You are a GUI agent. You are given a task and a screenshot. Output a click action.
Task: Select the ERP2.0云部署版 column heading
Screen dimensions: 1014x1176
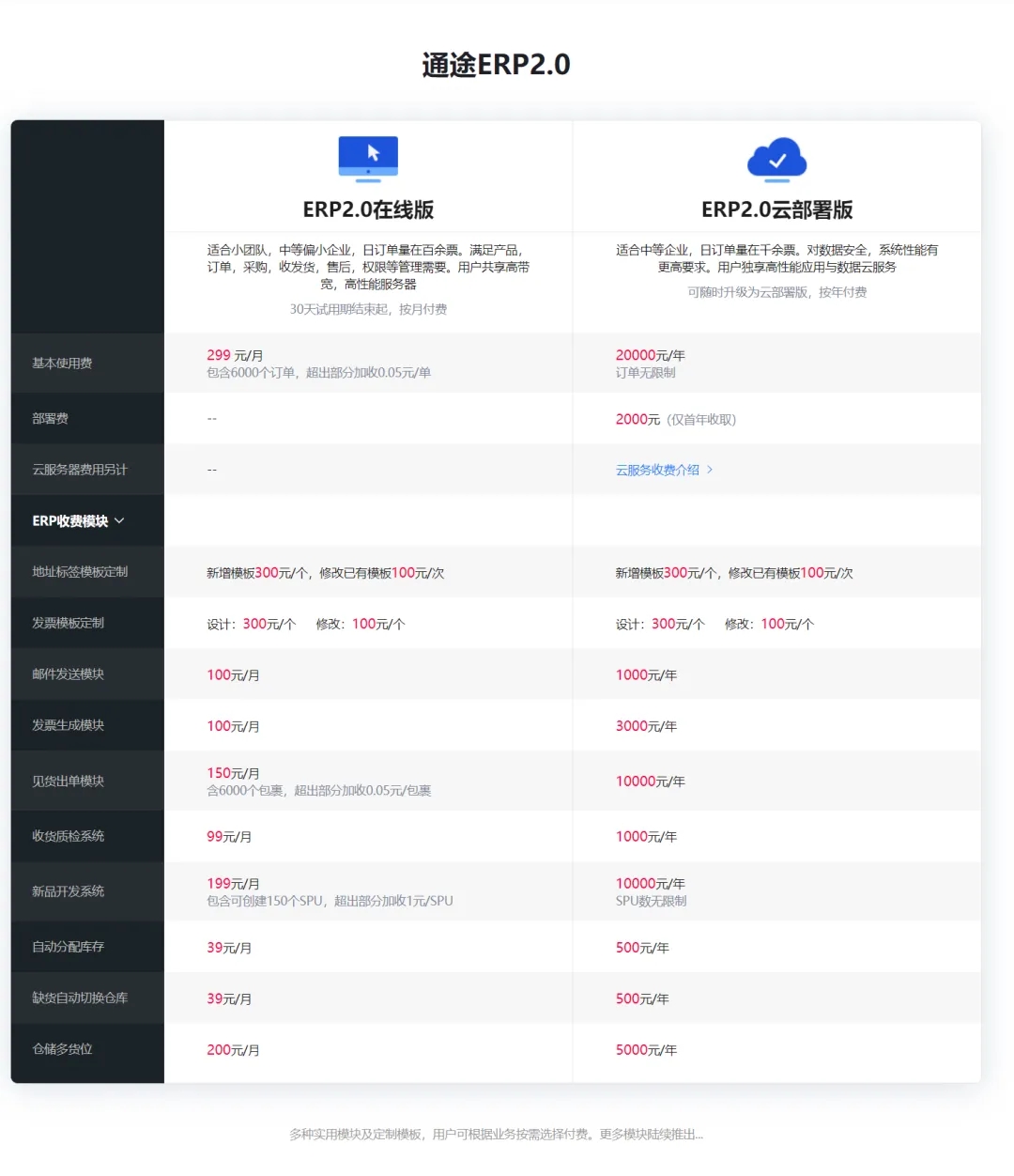[776, 209]
